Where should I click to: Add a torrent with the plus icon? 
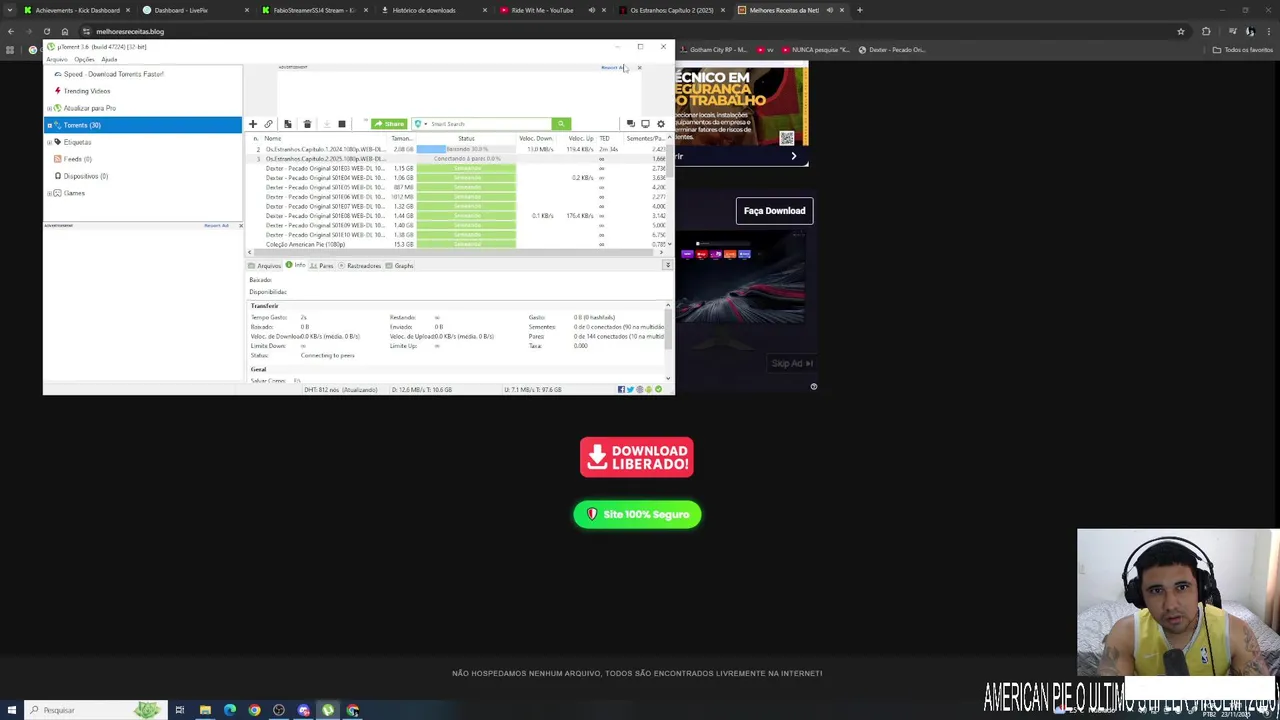pos(253,124)
